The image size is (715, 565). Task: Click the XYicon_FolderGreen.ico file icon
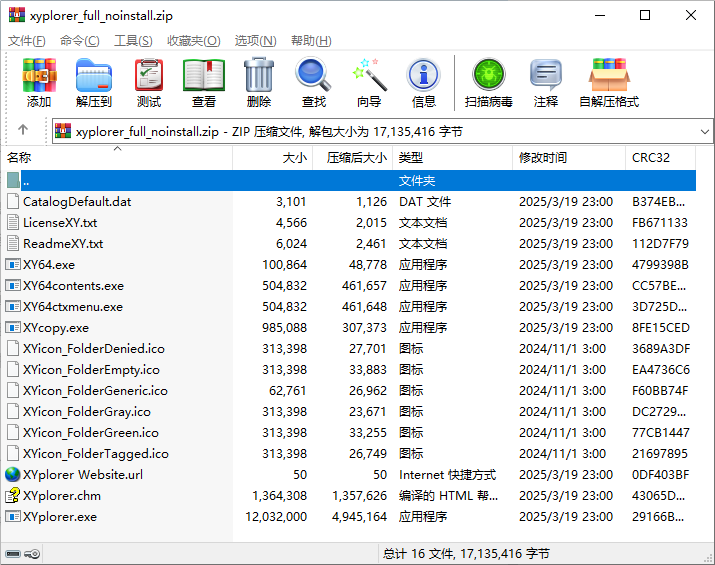[13, 432]
